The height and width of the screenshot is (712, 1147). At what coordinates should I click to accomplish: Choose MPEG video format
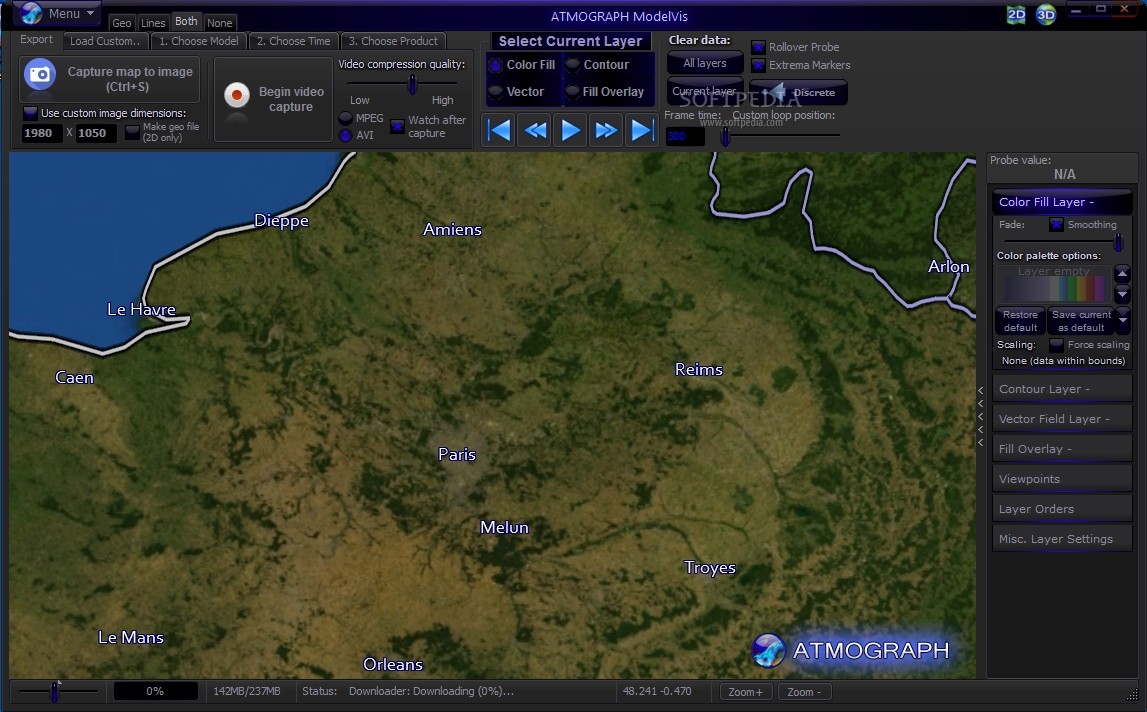coord(345,118)
